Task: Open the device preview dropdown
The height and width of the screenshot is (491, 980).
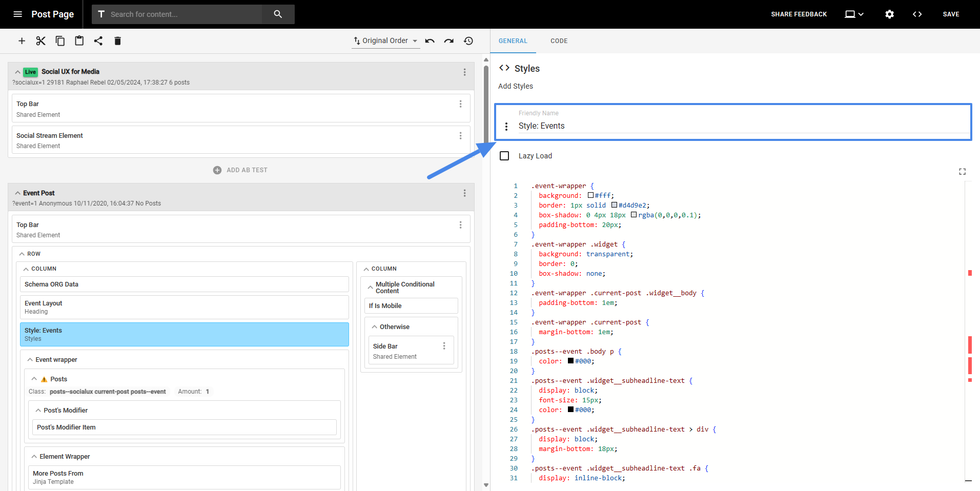Action: point(854,14)
